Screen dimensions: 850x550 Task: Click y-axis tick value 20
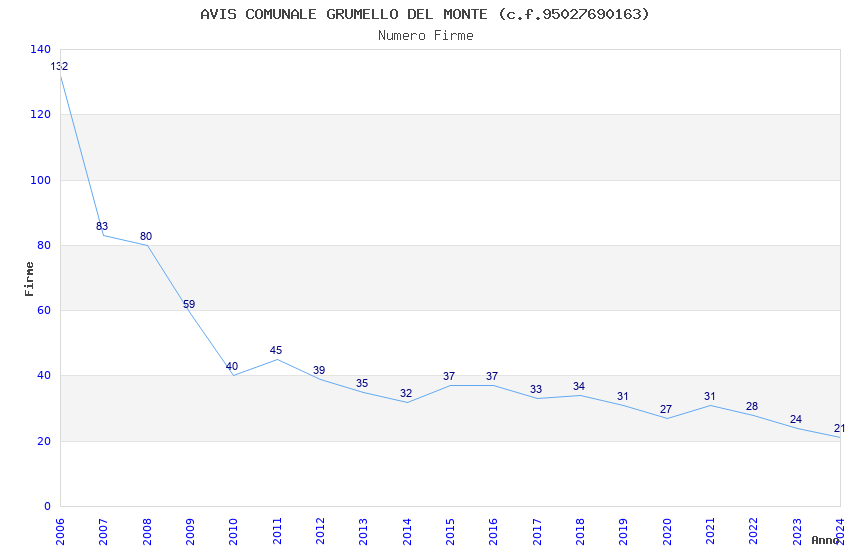click(x=44, y=441)
